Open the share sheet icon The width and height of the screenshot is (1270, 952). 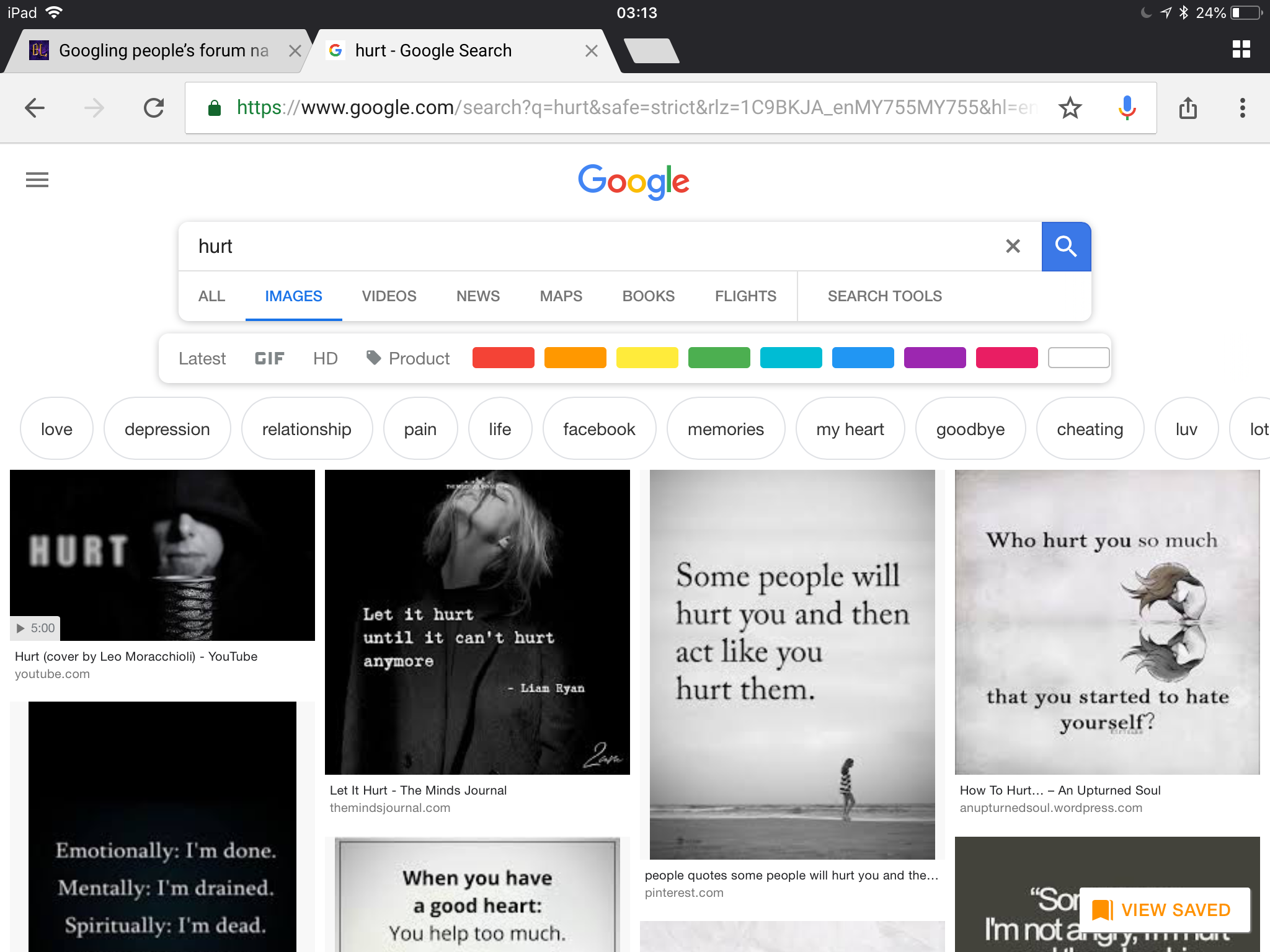tap(1188, 108)
